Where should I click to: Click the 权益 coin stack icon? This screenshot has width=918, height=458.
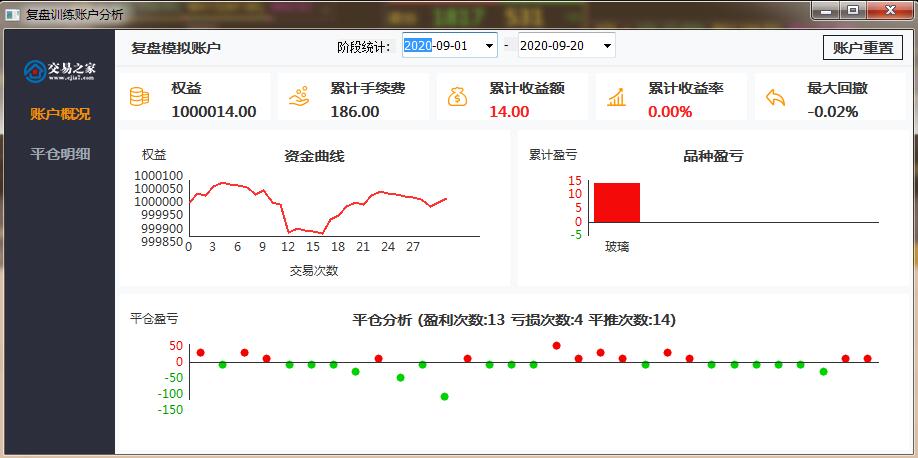tap(139, 97)
